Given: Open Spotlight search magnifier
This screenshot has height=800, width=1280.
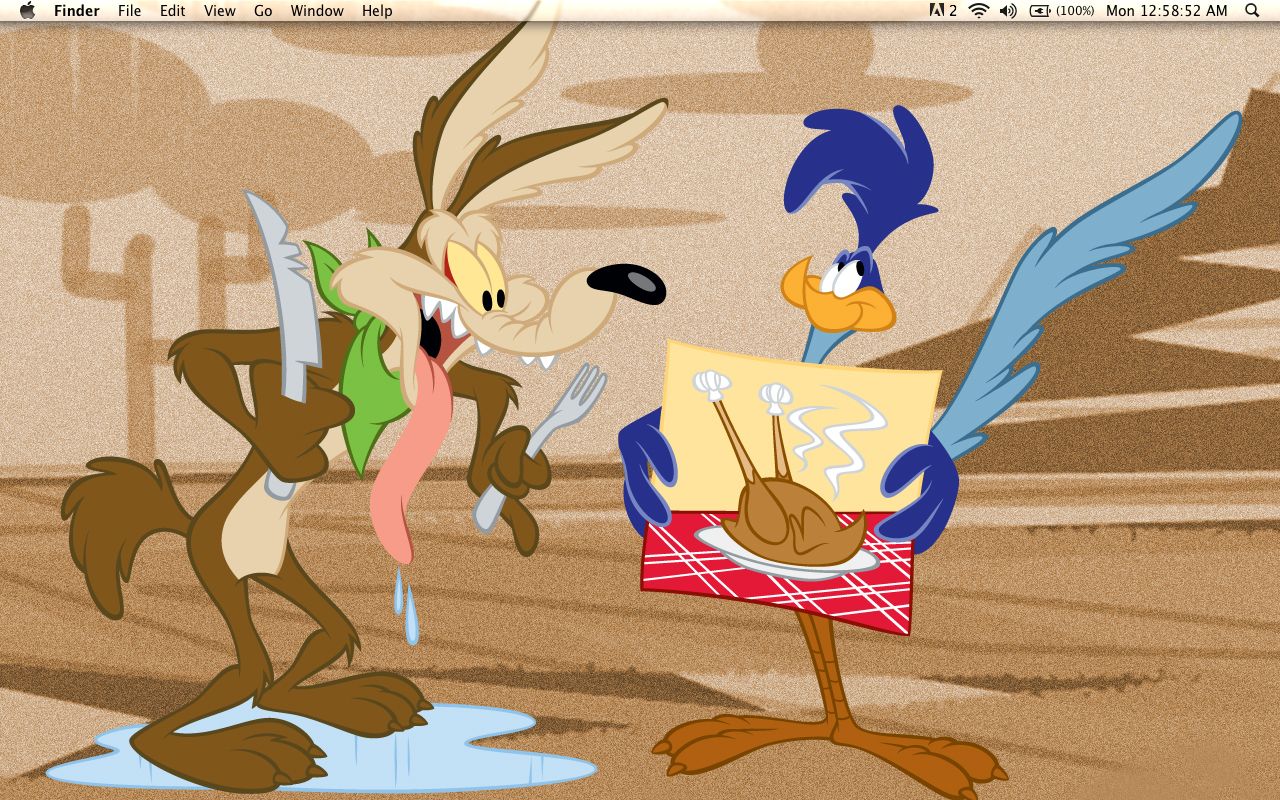Looking at the screenshot, I should point(1252,11).
